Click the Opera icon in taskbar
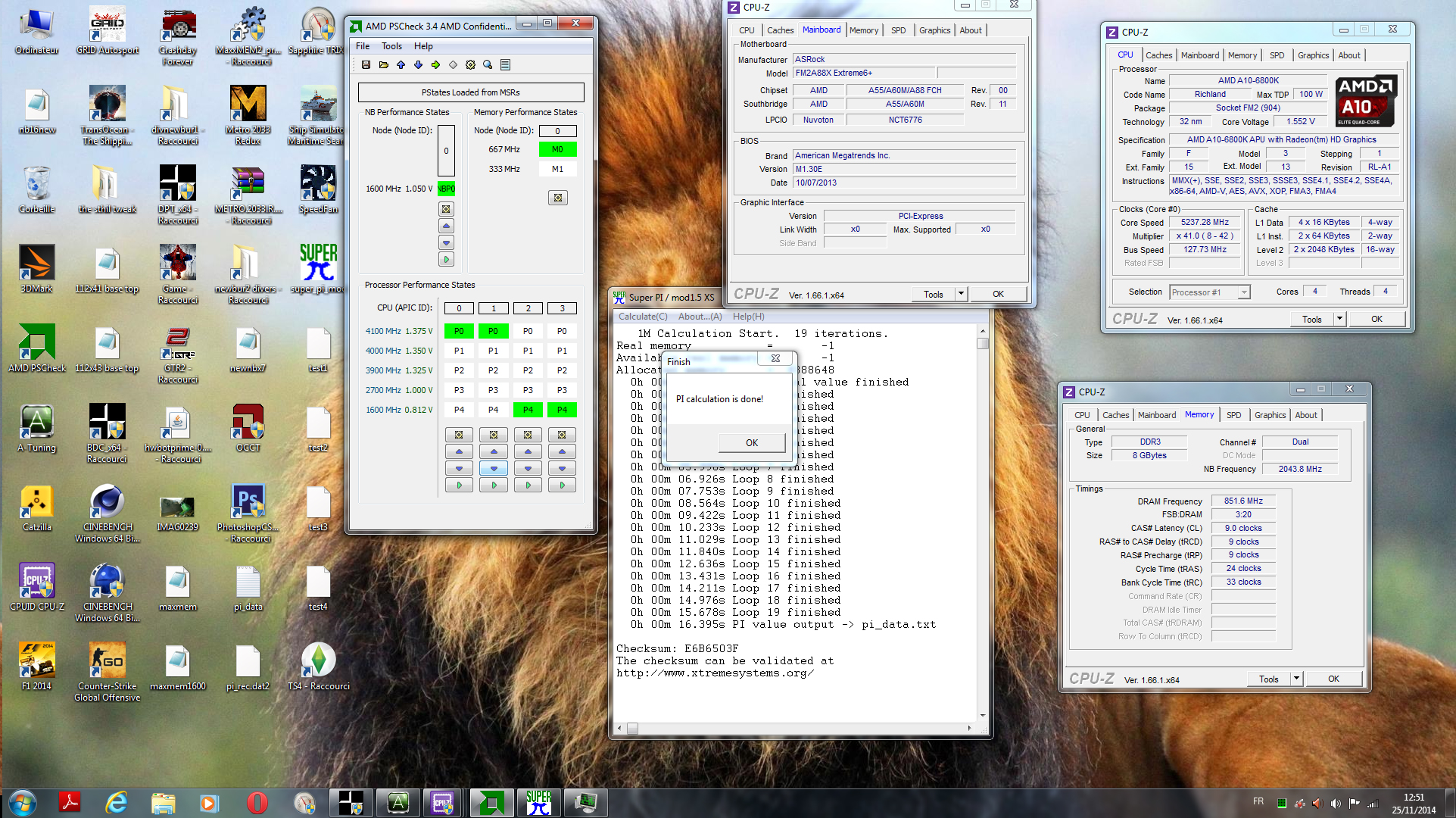 coord(257,802)
